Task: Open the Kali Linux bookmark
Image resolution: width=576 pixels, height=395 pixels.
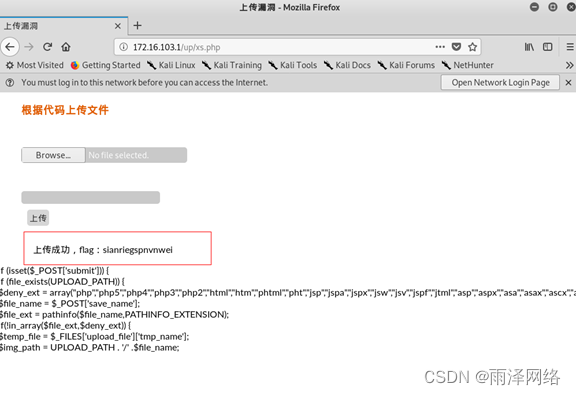Action: pos(171,65)
